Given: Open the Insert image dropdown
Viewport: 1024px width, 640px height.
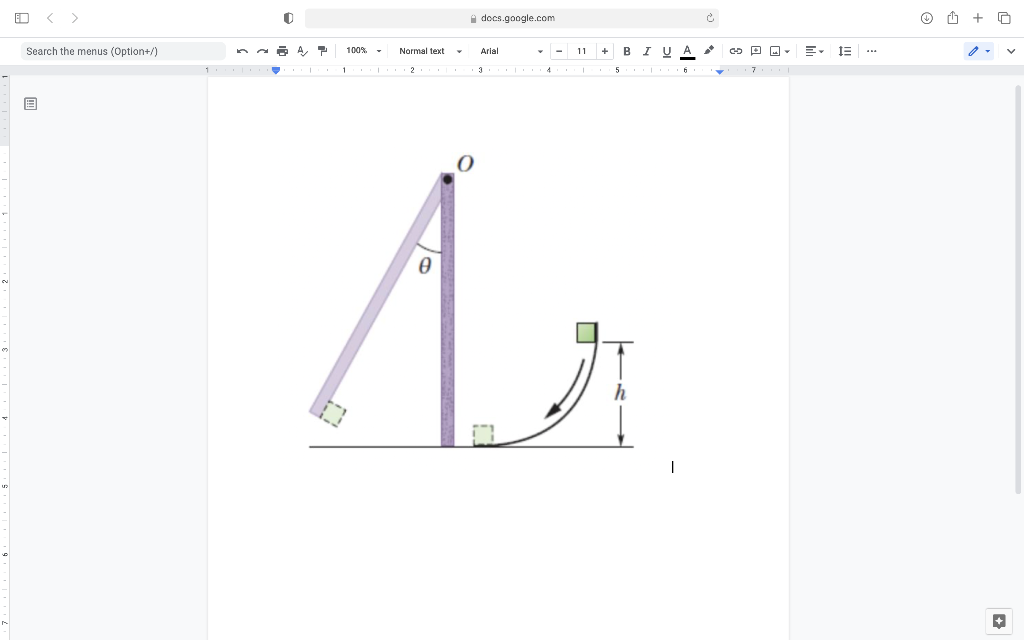Looking at the screenshot, I should click(x=780, y=51).
